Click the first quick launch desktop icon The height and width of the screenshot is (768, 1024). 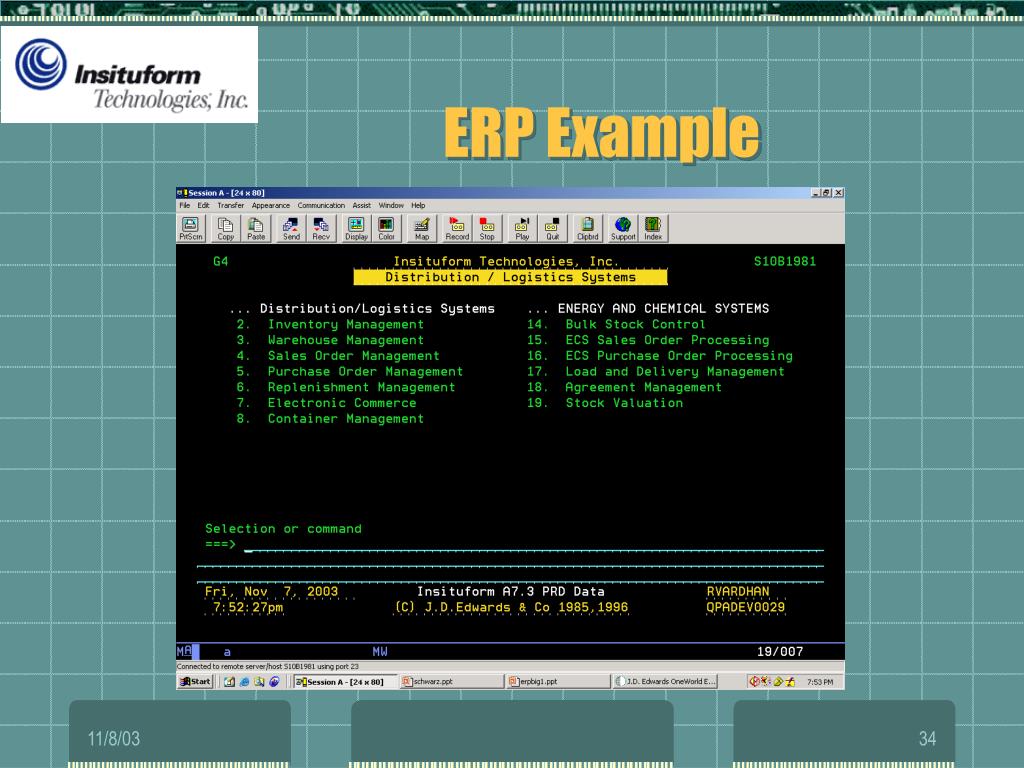[229, 681]
